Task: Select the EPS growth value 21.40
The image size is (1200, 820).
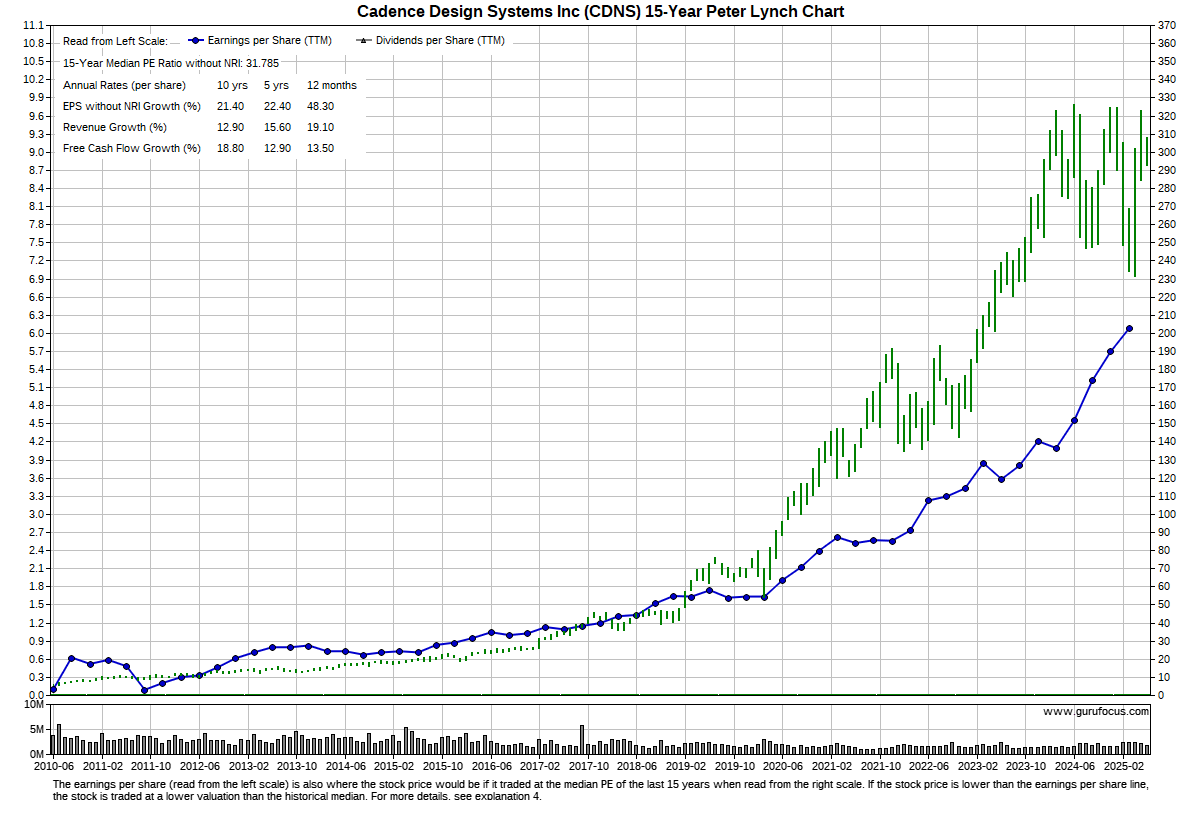Action: [x=231, y=106]
